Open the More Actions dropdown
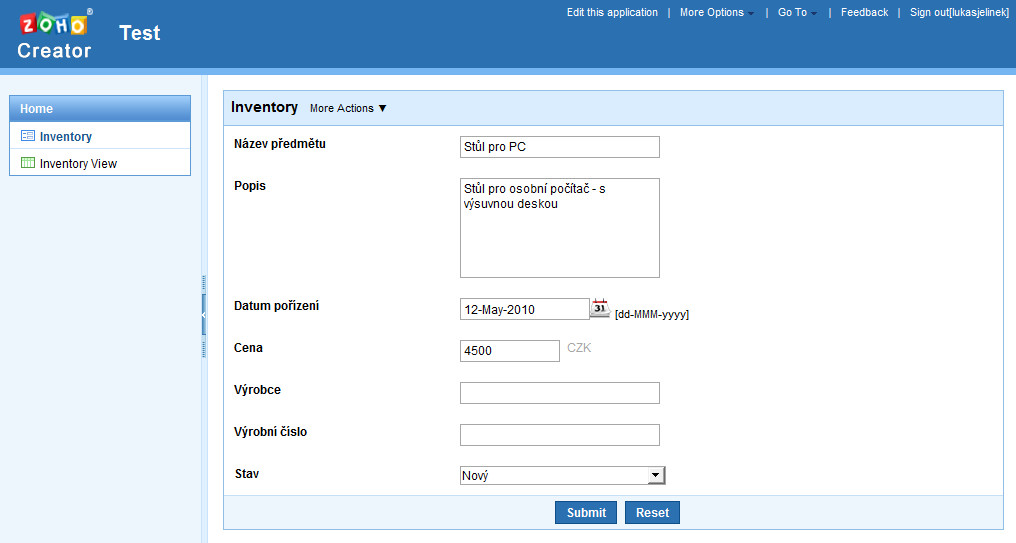This screenshot has height=543, width=1016. (348, 108)
